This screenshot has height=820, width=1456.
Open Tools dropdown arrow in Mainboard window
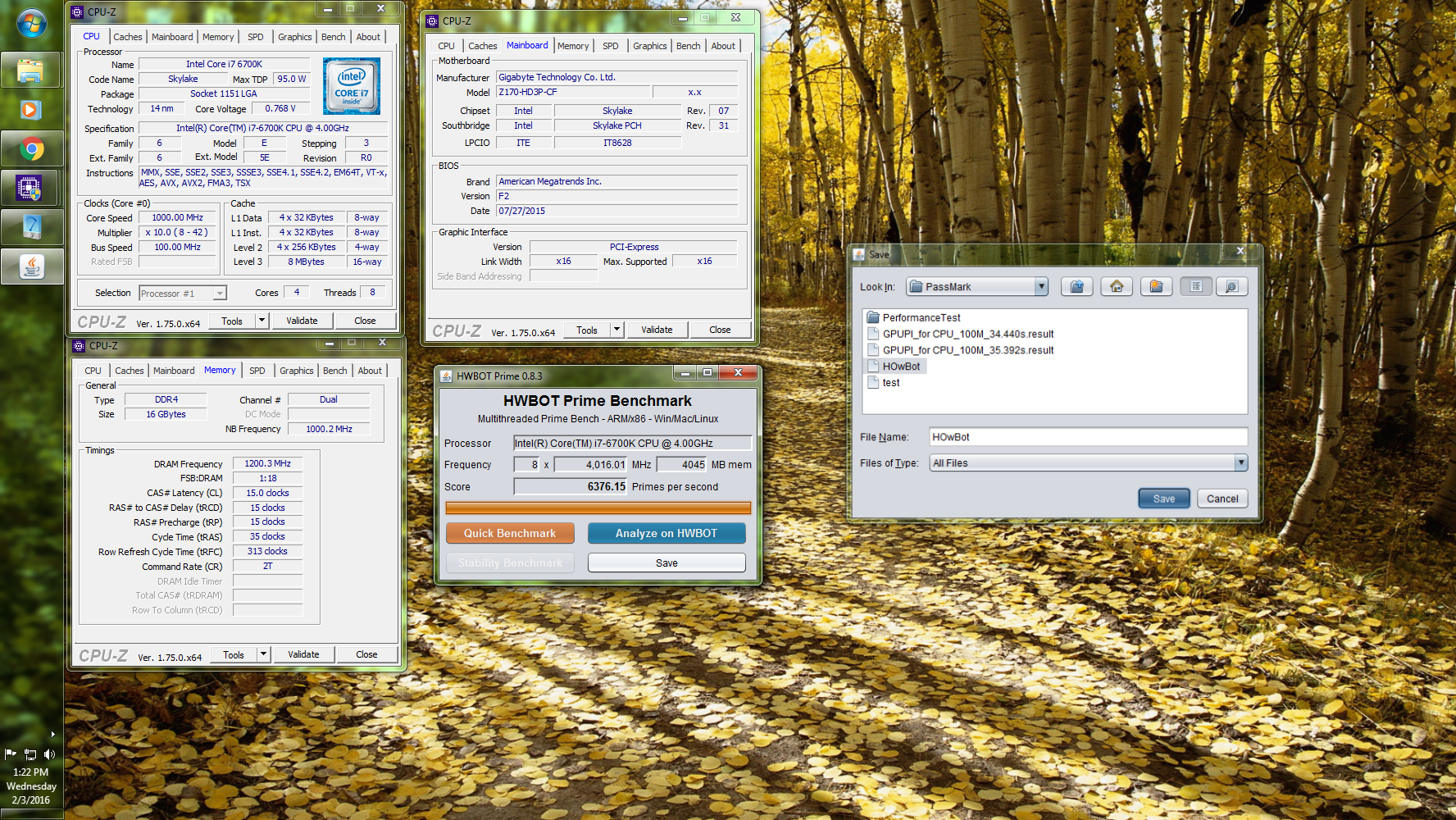617,330
